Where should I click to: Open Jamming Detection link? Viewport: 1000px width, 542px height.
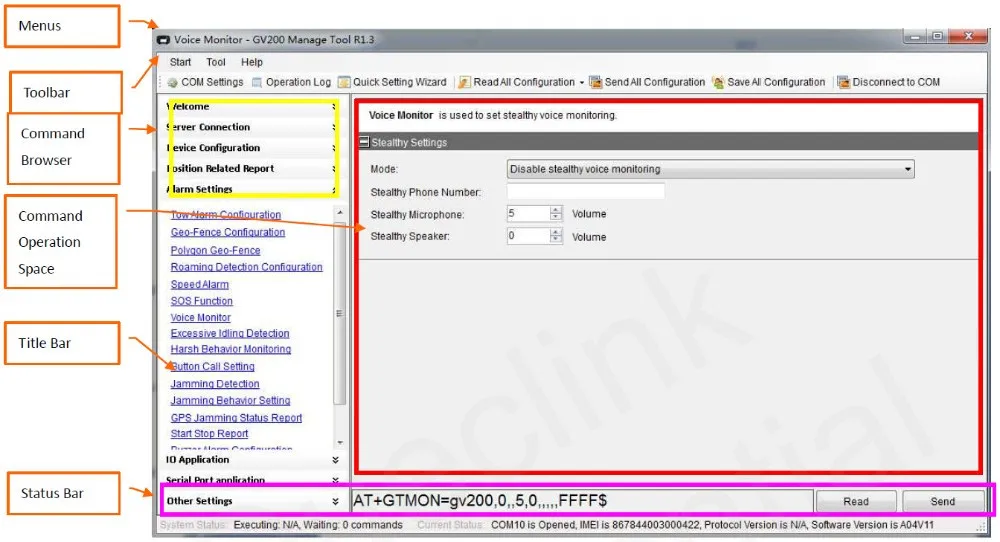[x=215, y=384]
